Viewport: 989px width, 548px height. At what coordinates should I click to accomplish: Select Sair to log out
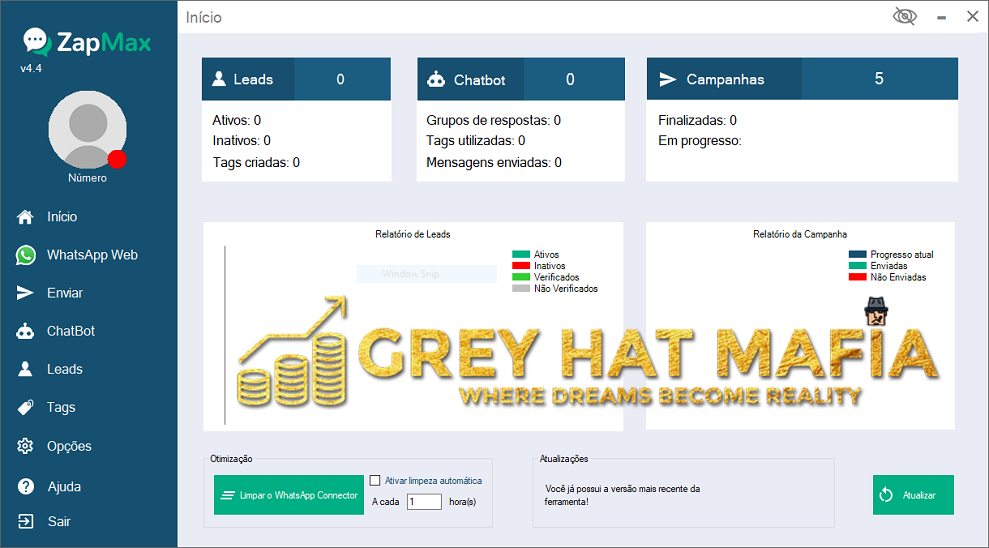59,522
